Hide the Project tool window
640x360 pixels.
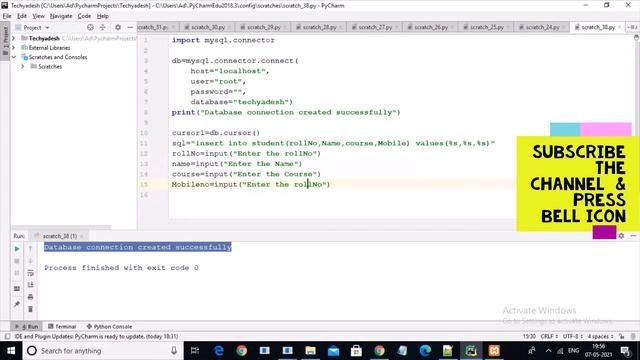130,27
